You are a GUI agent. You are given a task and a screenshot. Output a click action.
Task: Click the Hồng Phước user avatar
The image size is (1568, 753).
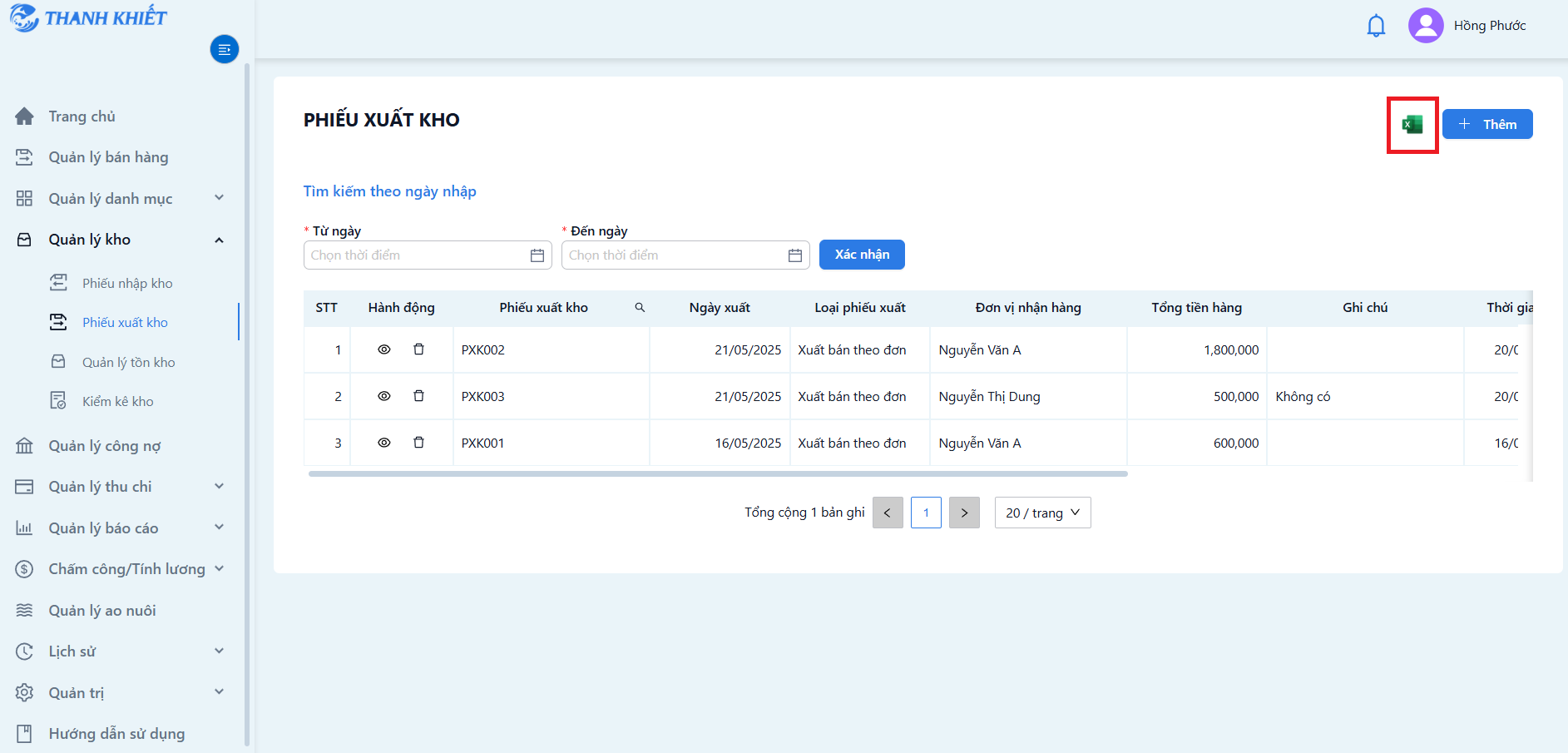click(1426, 26)
